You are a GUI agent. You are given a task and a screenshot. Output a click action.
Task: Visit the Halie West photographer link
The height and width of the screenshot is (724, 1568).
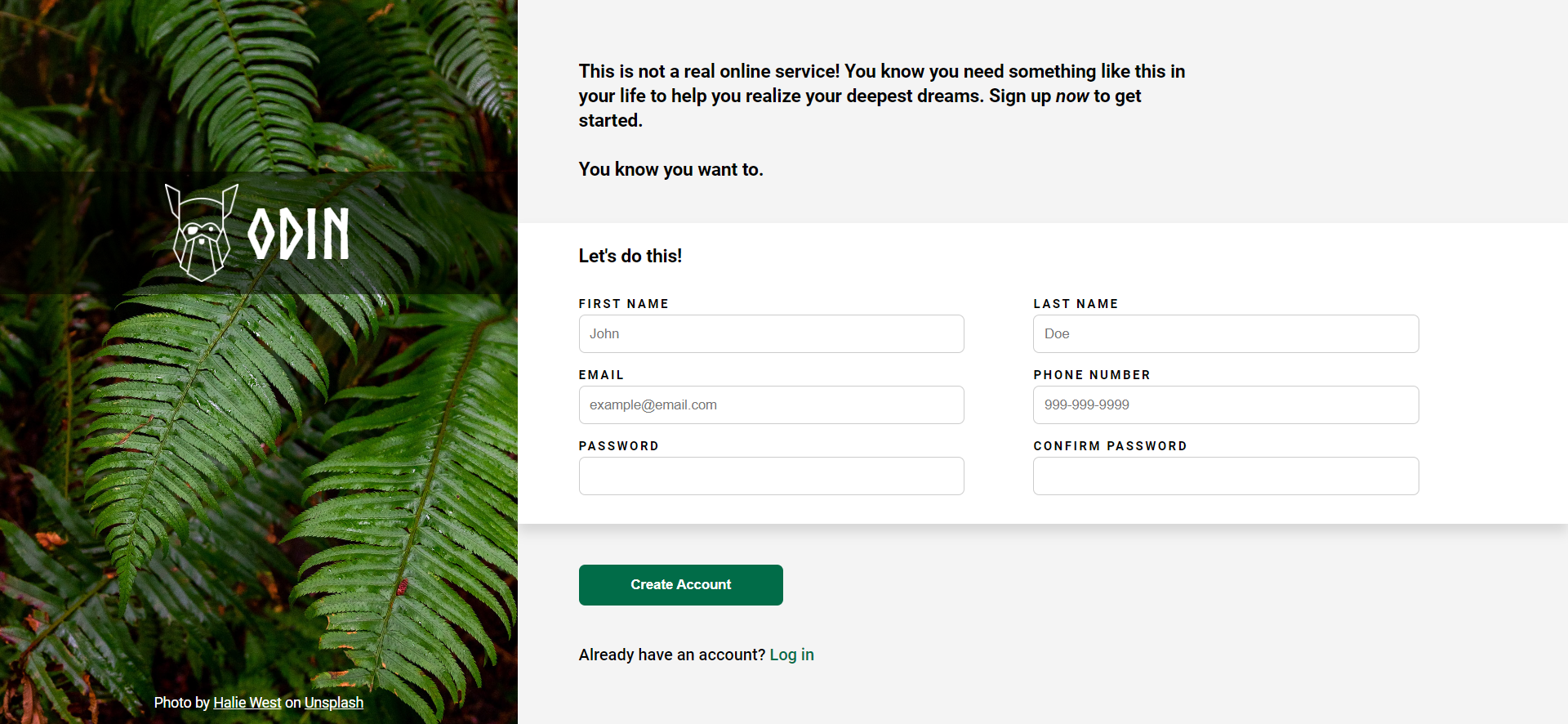(x=247, y=703)
